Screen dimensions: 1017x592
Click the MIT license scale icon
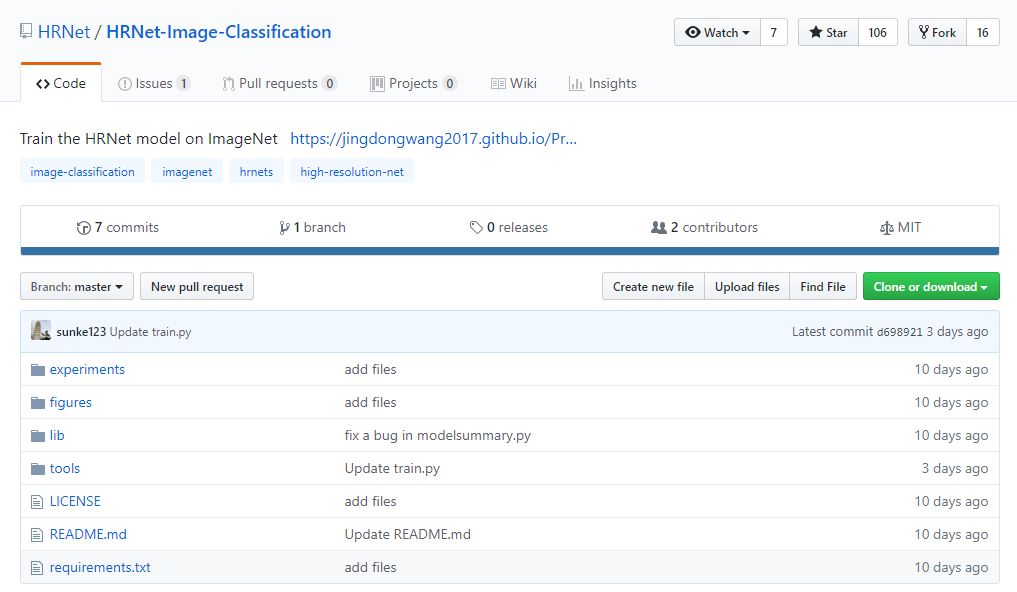[x=886, y=228]
